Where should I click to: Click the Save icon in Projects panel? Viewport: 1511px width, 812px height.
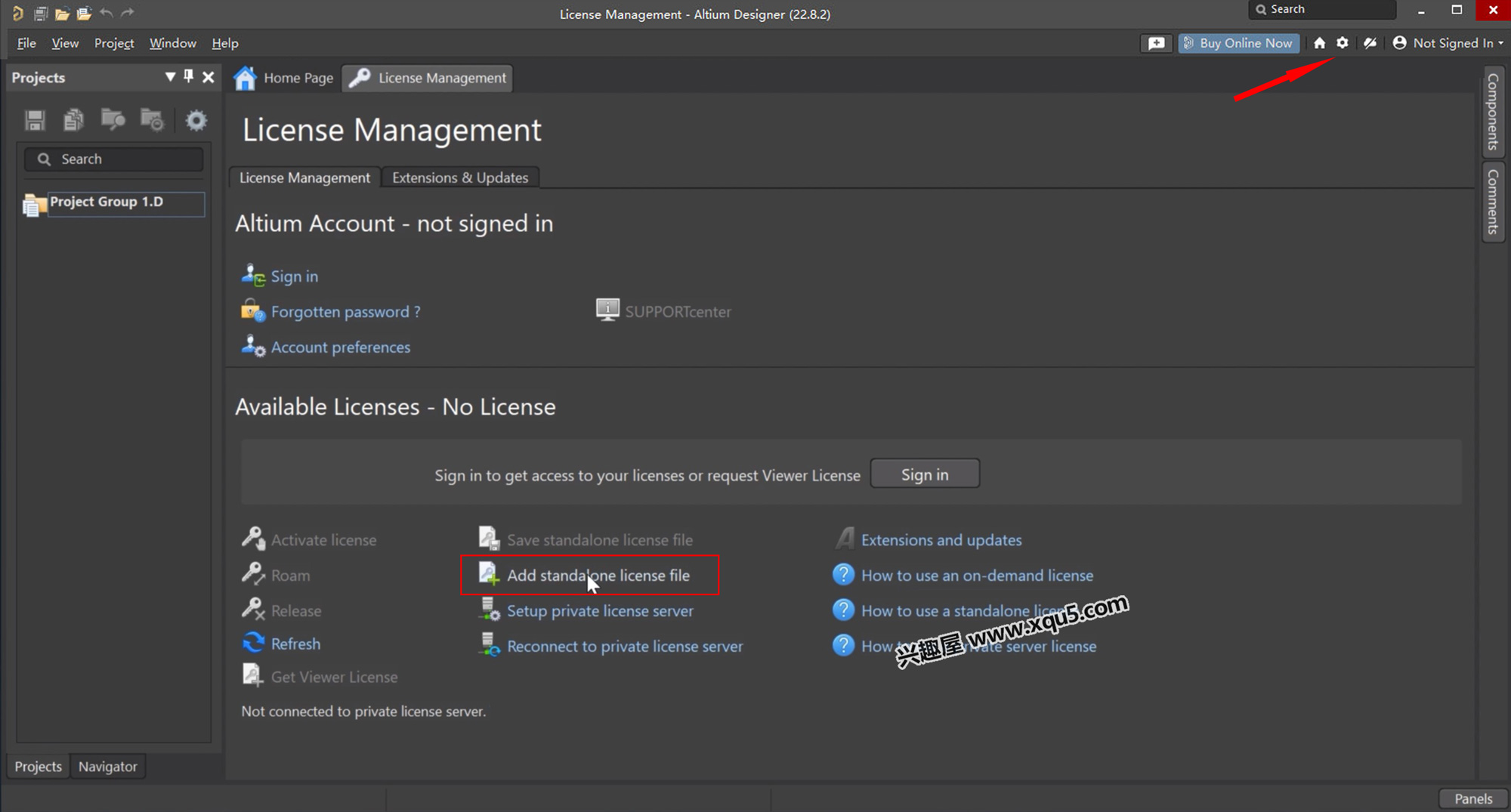[35, 120]
